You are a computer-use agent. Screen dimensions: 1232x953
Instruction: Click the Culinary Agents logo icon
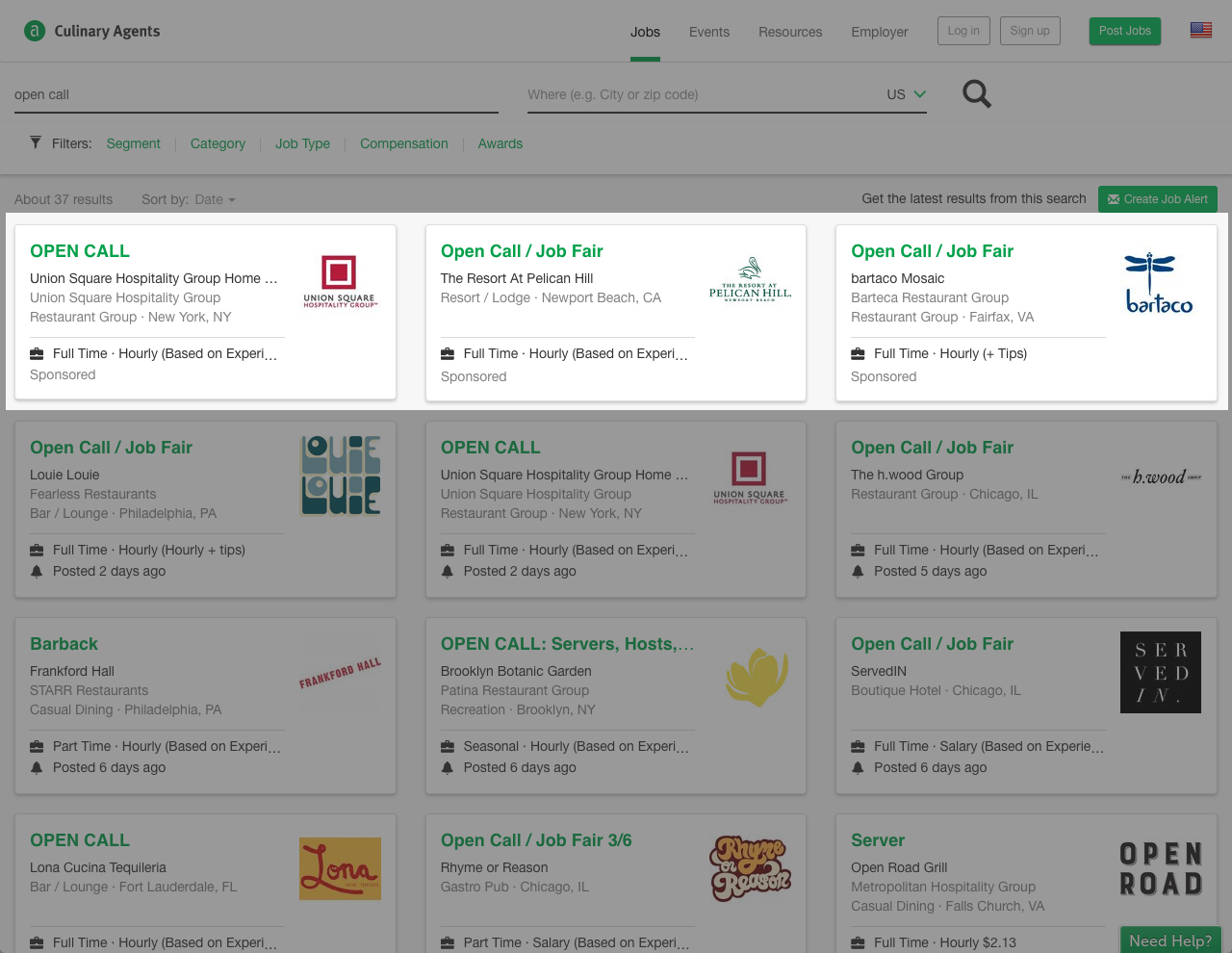(34, 30)
